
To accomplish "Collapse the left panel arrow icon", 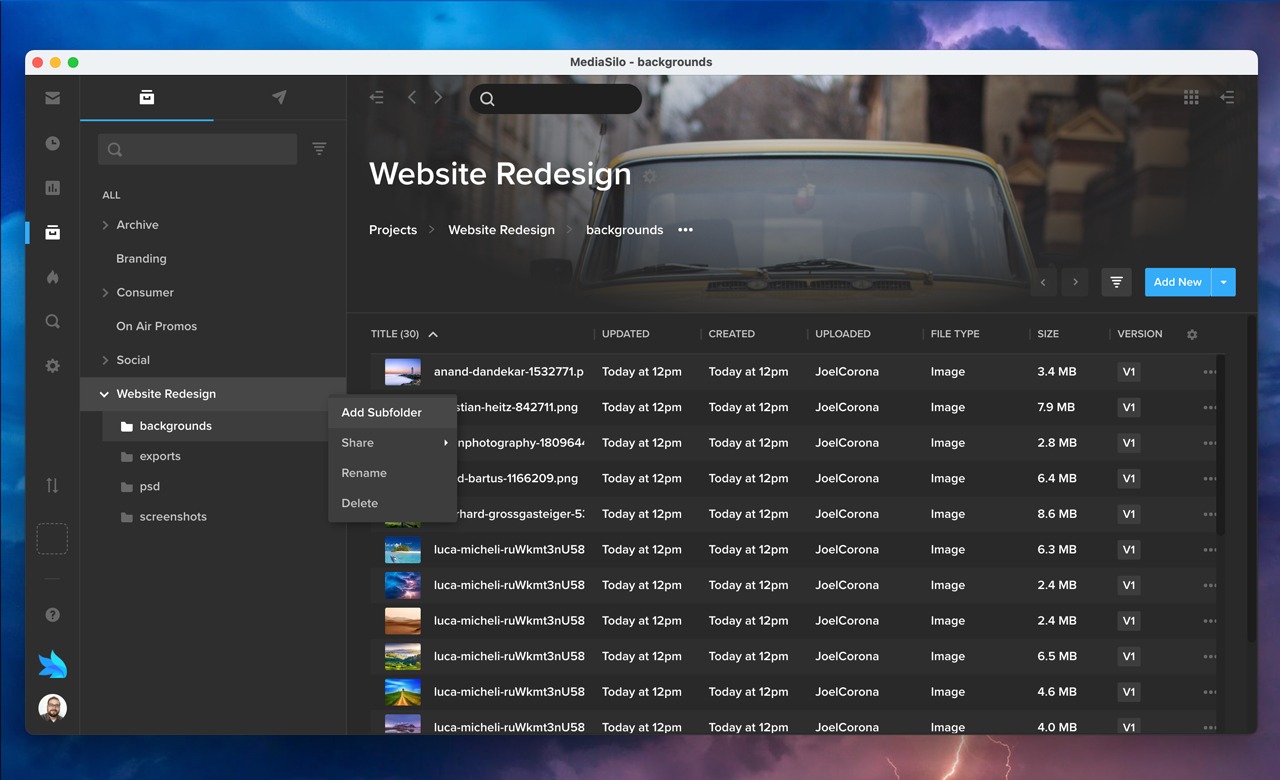I will point(376,97).
